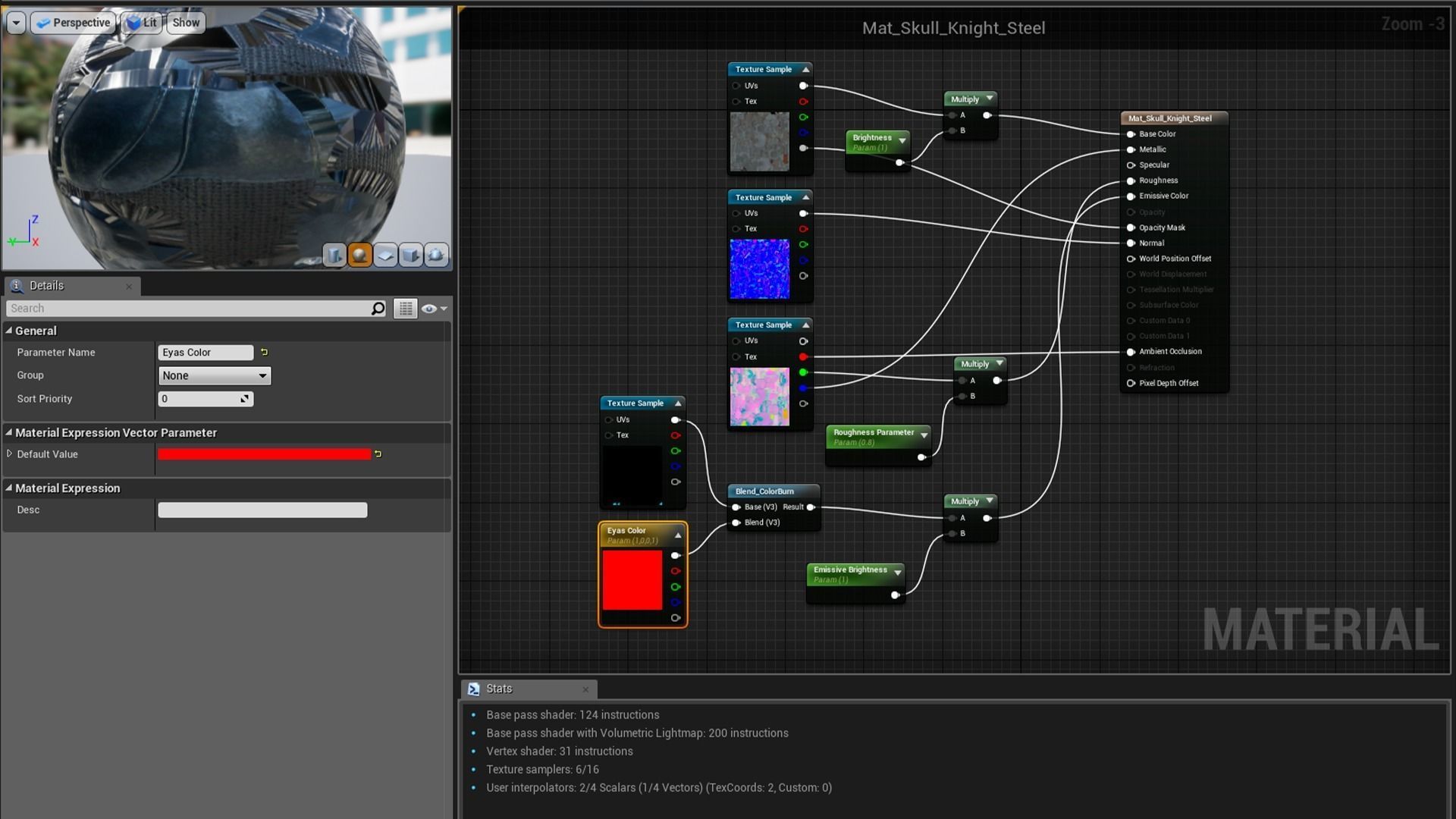This screenshot has height=819, width=1456.
Task: Click the property matrix grid icon
Action: [405, 309]
